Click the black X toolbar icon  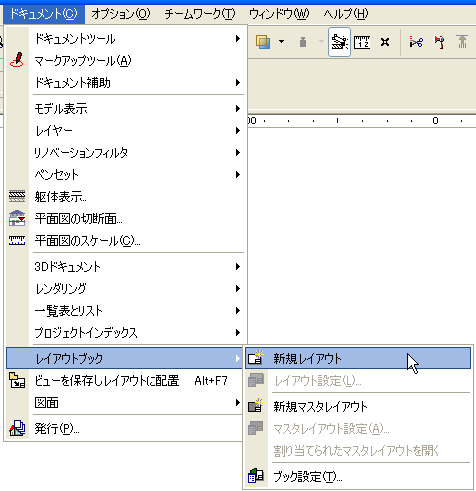[385, 42]
